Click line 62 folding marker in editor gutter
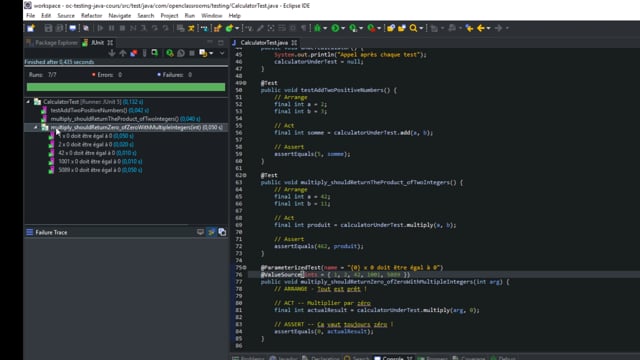The width and height of the screenshot is (640, 360). (x=244, y=175)
